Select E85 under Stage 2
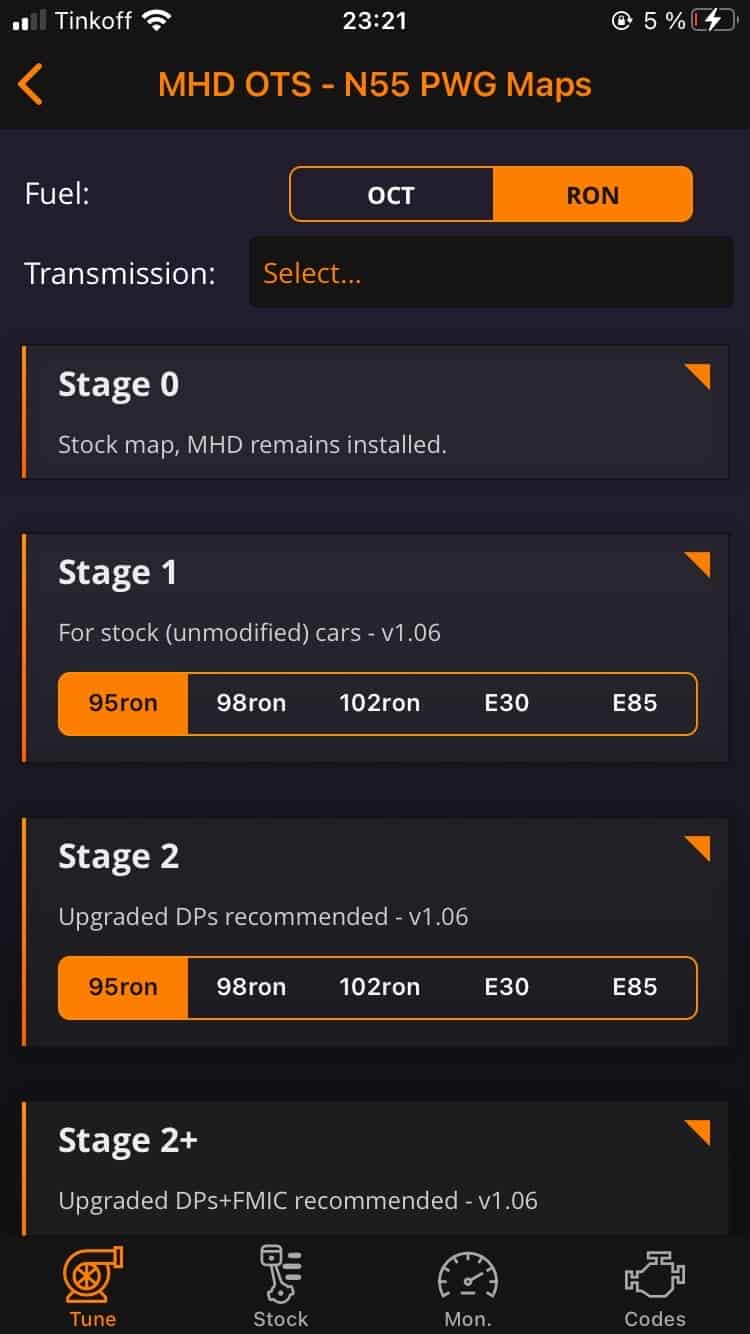This screenshot has width=750, height=1334. click(x=634, y=987)
